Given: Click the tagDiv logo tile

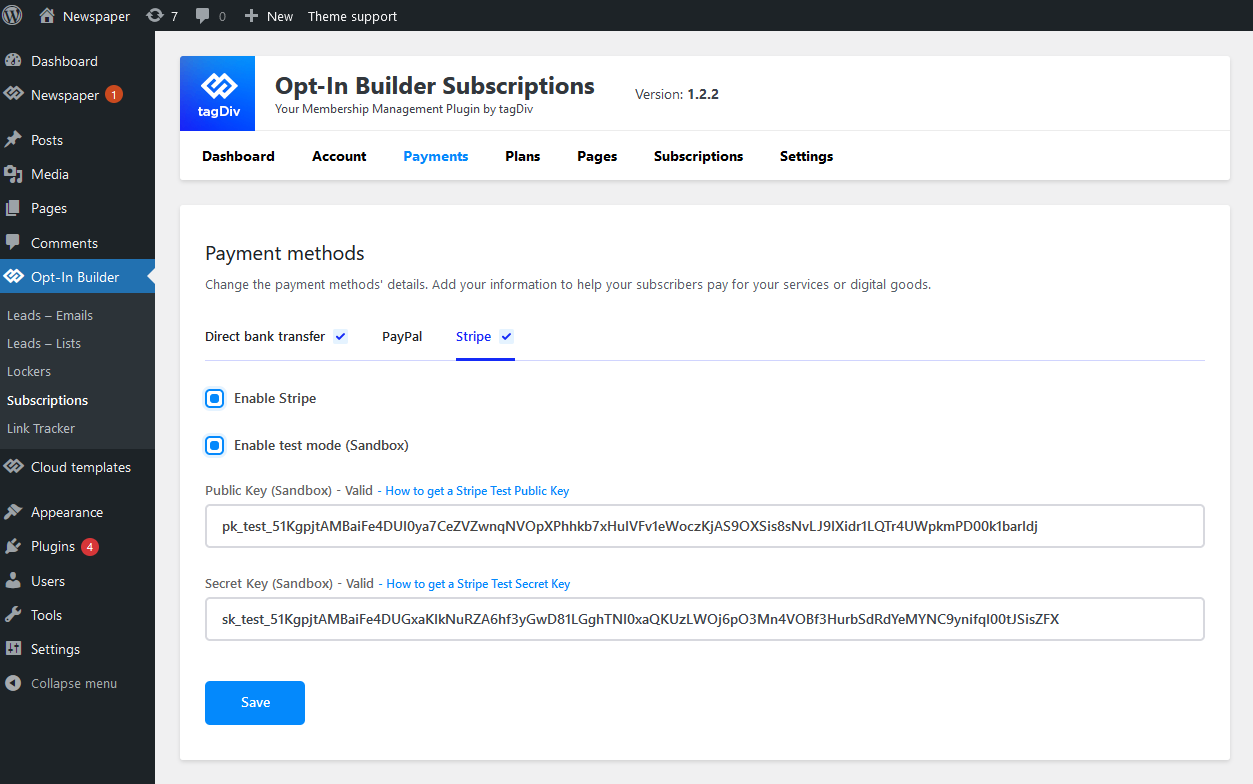Looking at the screenshot, I should [218, 93].
